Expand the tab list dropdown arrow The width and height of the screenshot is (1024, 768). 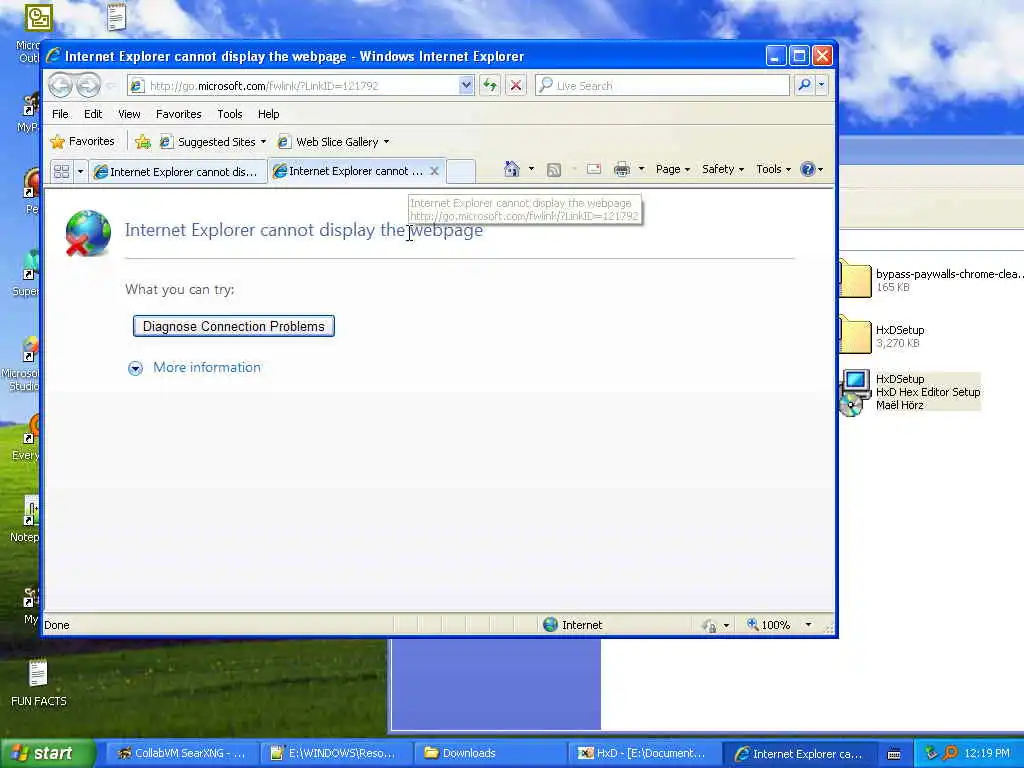coord(80,172)
